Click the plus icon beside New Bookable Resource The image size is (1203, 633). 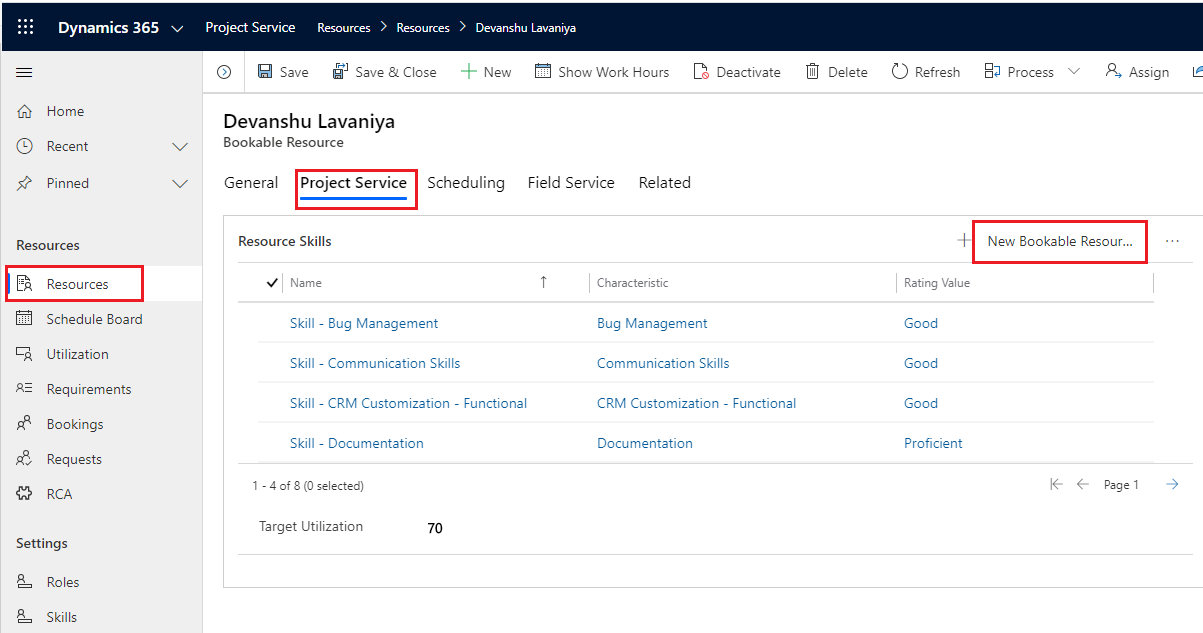tap(964, 240)
